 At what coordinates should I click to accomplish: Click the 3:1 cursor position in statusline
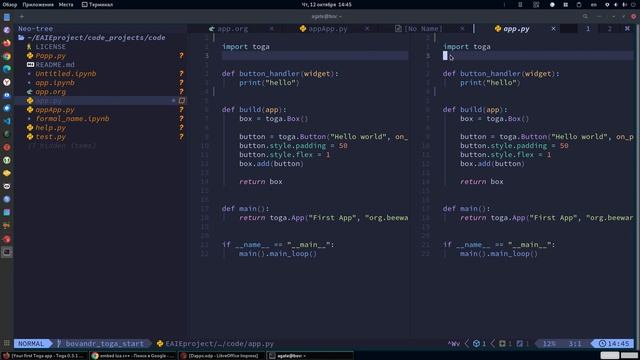click(x=575, y=344)
